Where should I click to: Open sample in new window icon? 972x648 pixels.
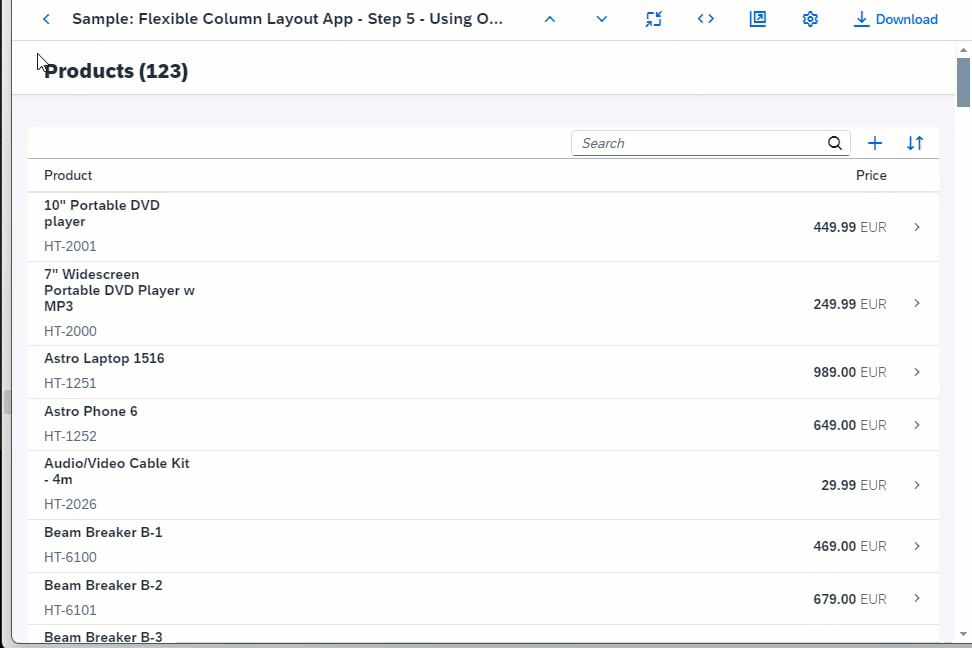point(758,19)
